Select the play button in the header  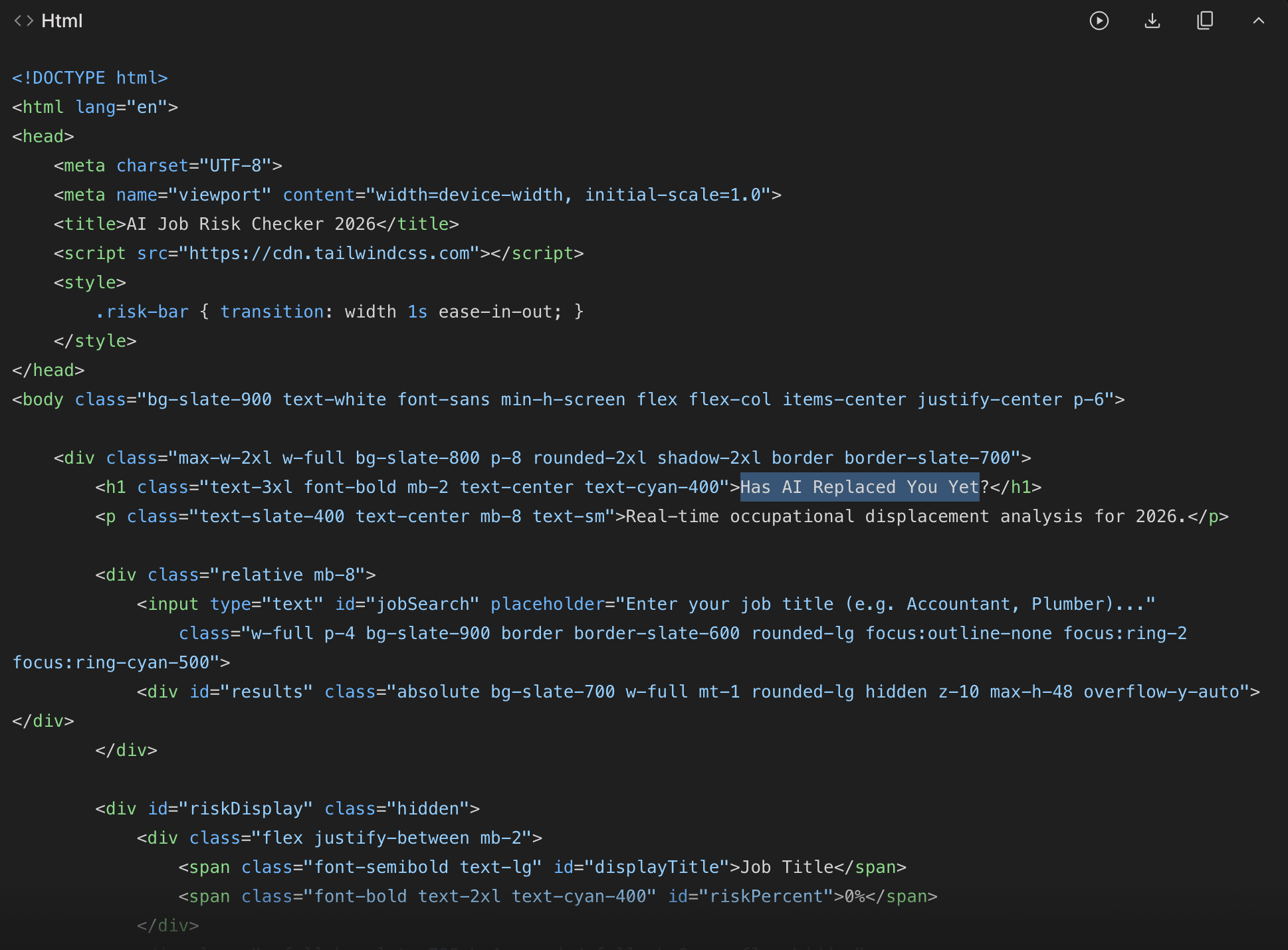click(1100, 21)
